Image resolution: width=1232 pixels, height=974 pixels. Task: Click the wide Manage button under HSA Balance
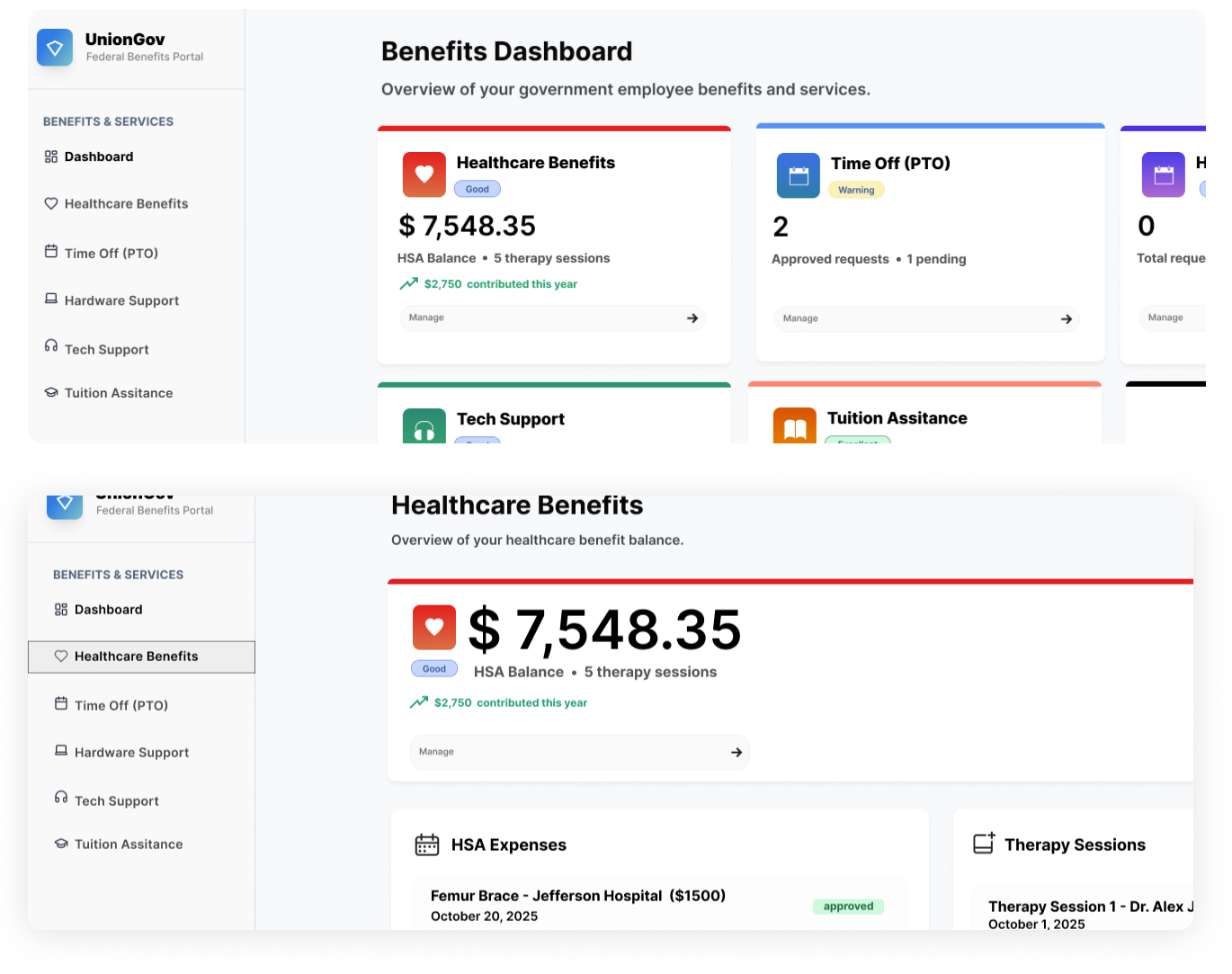coord(579,753)
